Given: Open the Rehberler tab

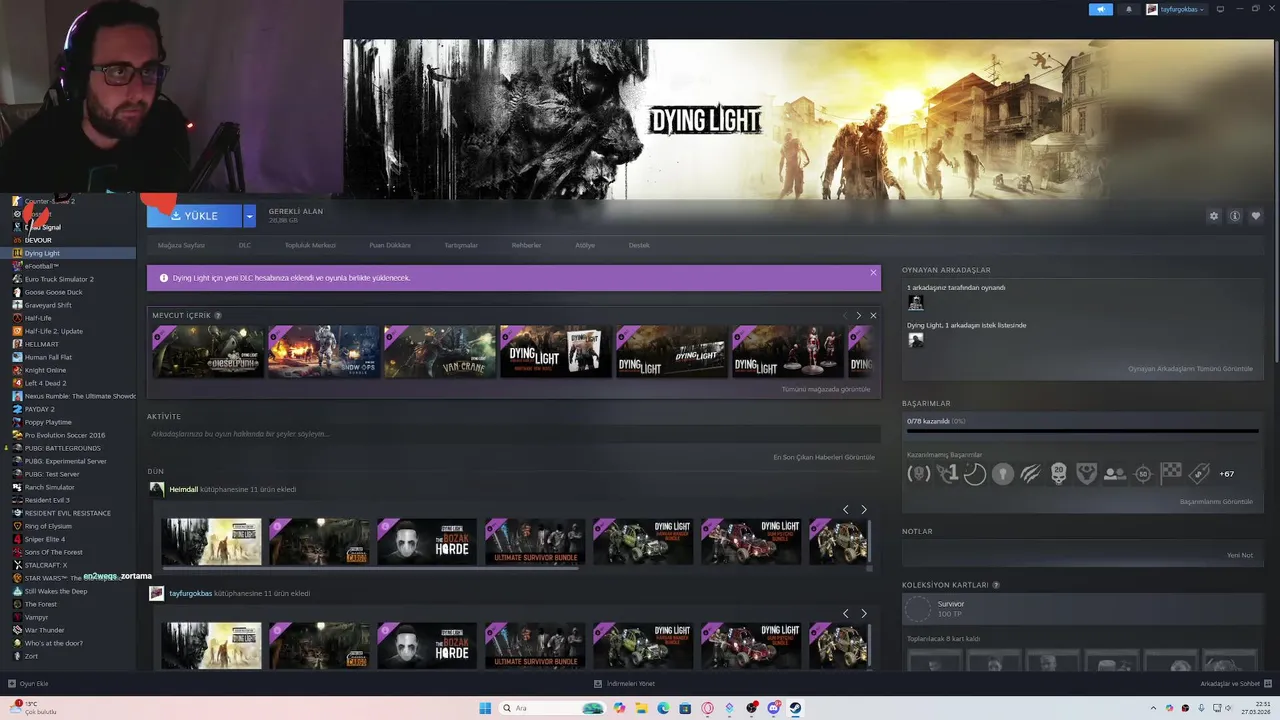Looking at the screenshot, I should (x=526, y=245).
